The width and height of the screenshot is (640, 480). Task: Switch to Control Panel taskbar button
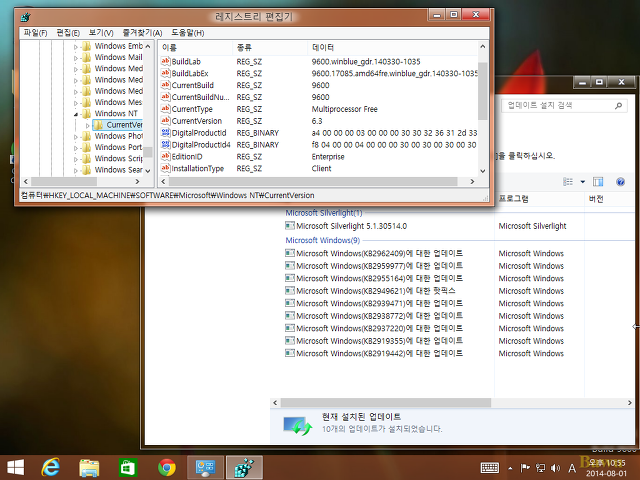205,468
